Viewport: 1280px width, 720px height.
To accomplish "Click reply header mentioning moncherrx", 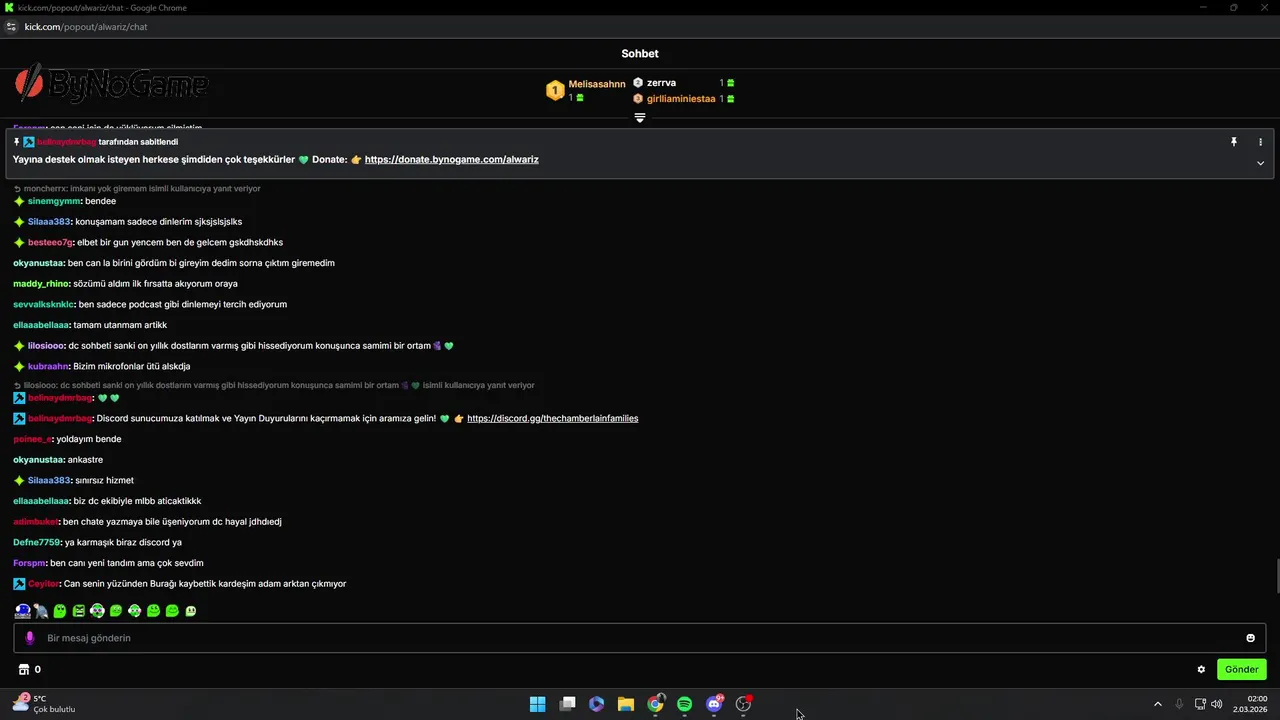I will (136, 188).
